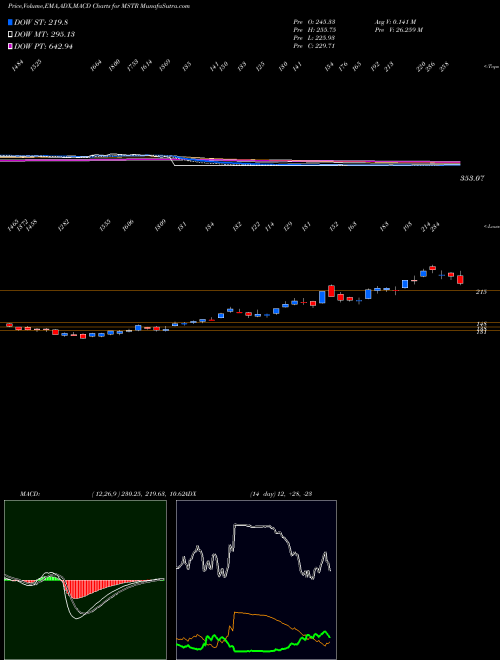Click the Pre V: 26.259 M value
This screenshot has height=660, width=500.
399,30
